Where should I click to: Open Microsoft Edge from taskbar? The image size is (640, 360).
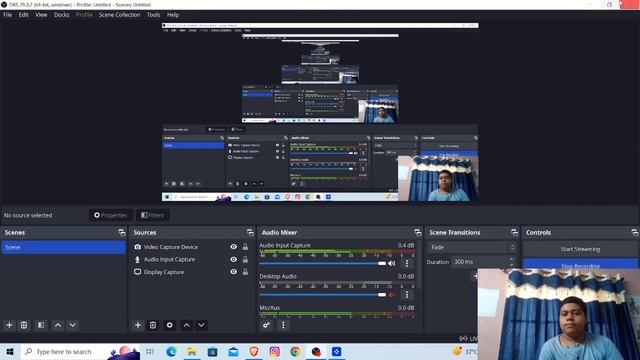pos(171,351)
